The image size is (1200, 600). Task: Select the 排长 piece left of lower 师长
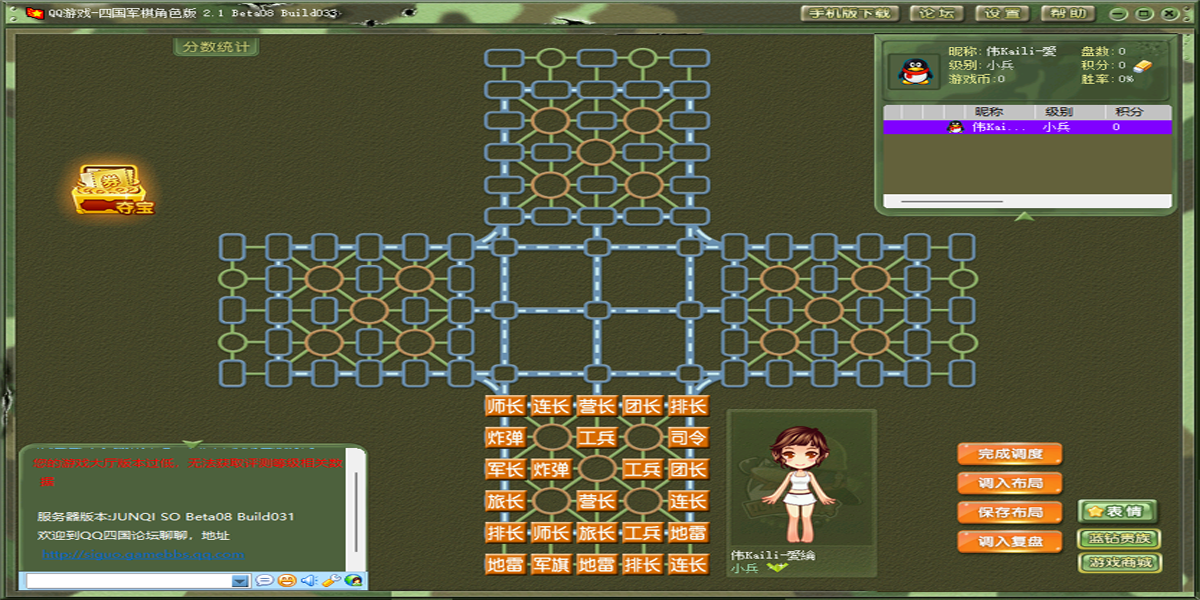pos(505,532)
